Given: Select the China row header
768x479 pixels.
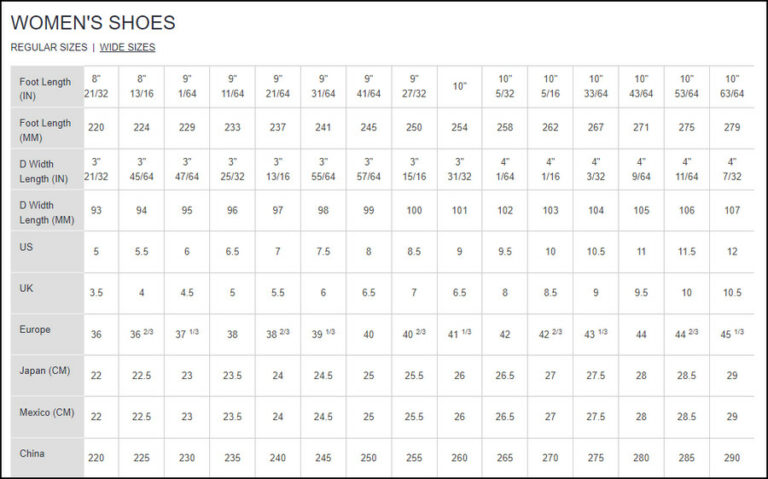Looking at the screenshot, I should click(x=45, y=453).
